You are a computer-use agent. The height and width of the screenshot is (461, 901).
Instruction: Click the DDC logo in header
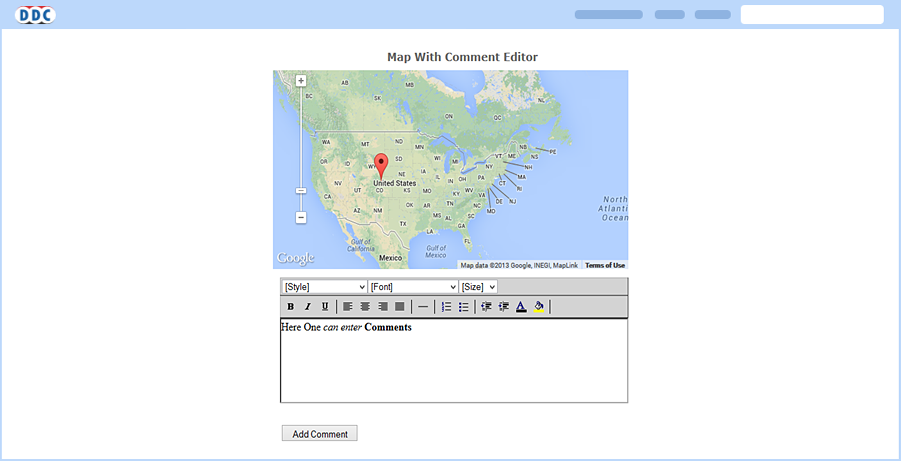[36, 15]
